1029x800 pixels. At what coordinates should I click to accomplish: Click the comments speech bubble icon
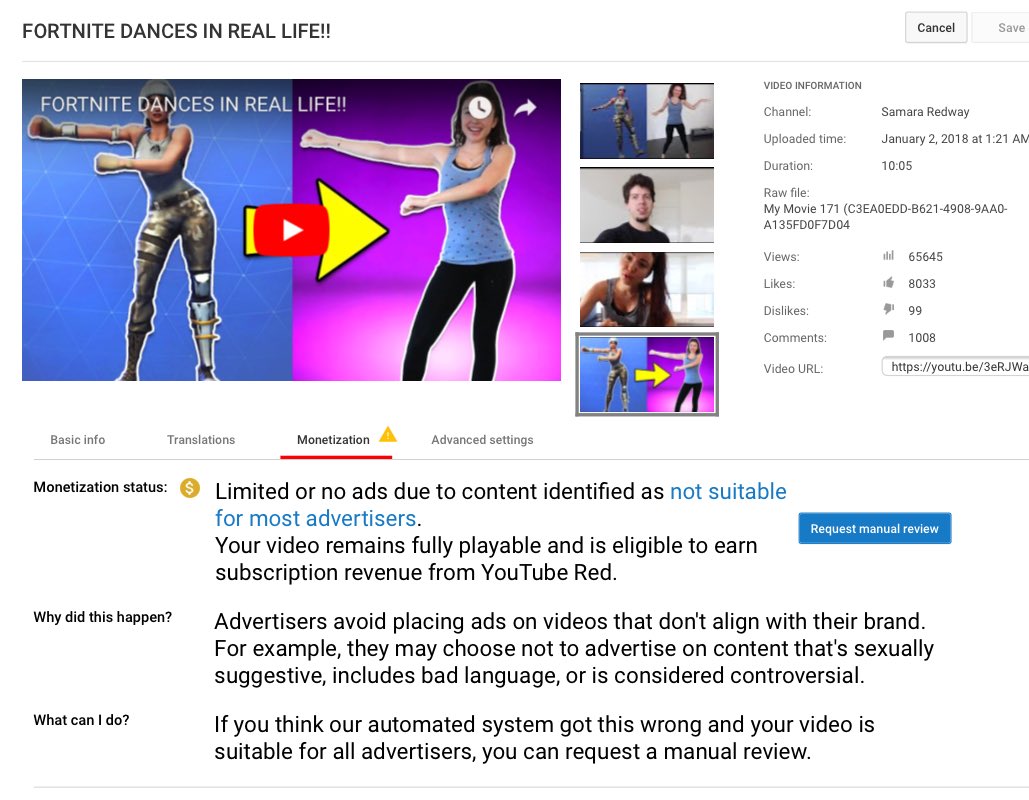[x=888, y=336]
